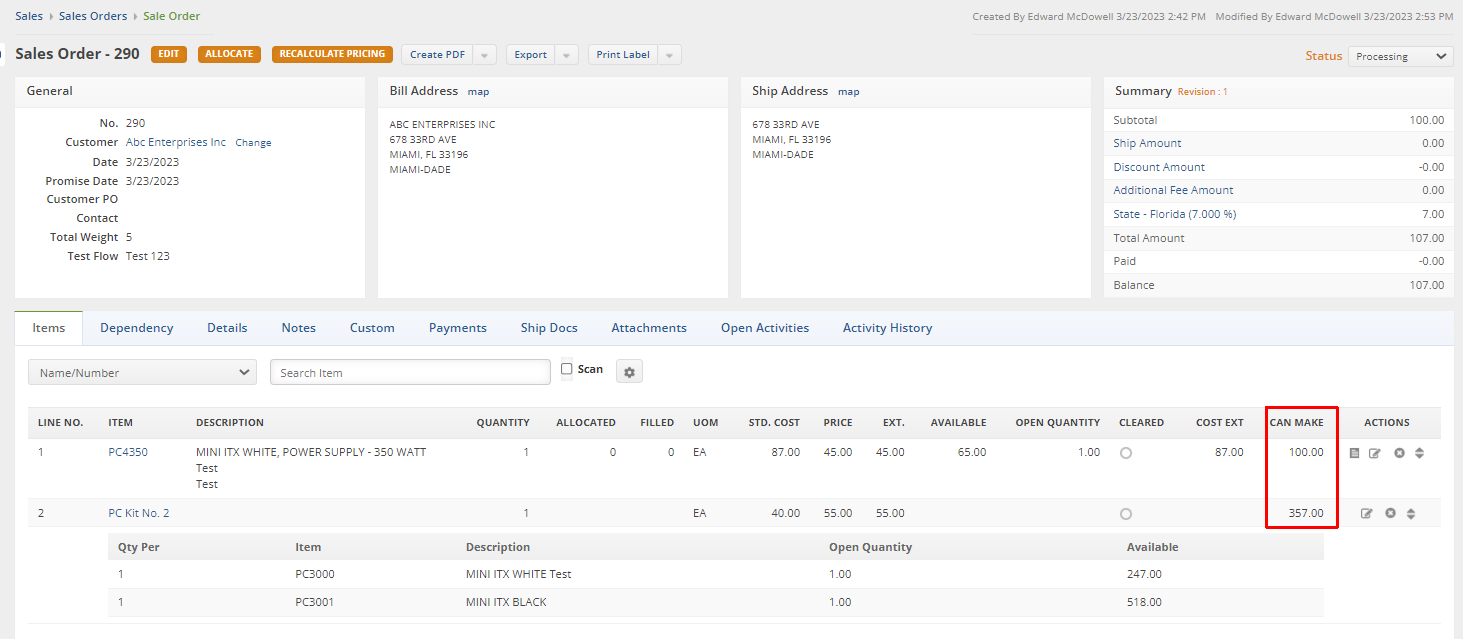Open the Ship Address map link
Viewport: 1463px width, 639px height.
pos(849,92)
